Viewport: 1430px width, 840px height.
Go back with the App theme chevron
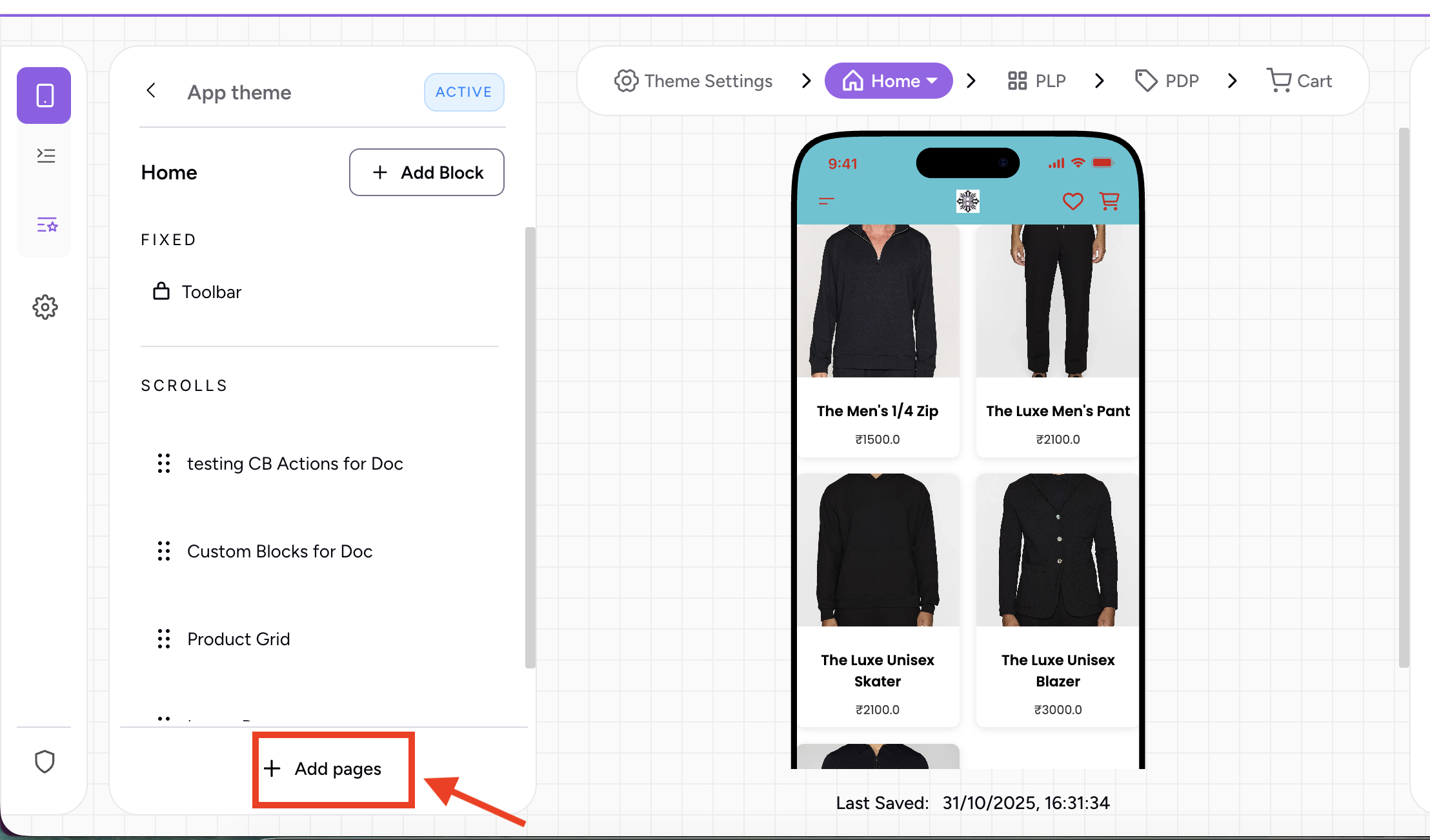click(x=151, y=91)
